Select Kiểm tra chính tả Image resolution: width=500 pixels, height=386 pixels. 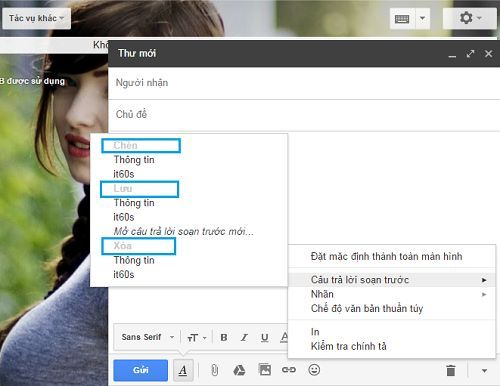392,346
